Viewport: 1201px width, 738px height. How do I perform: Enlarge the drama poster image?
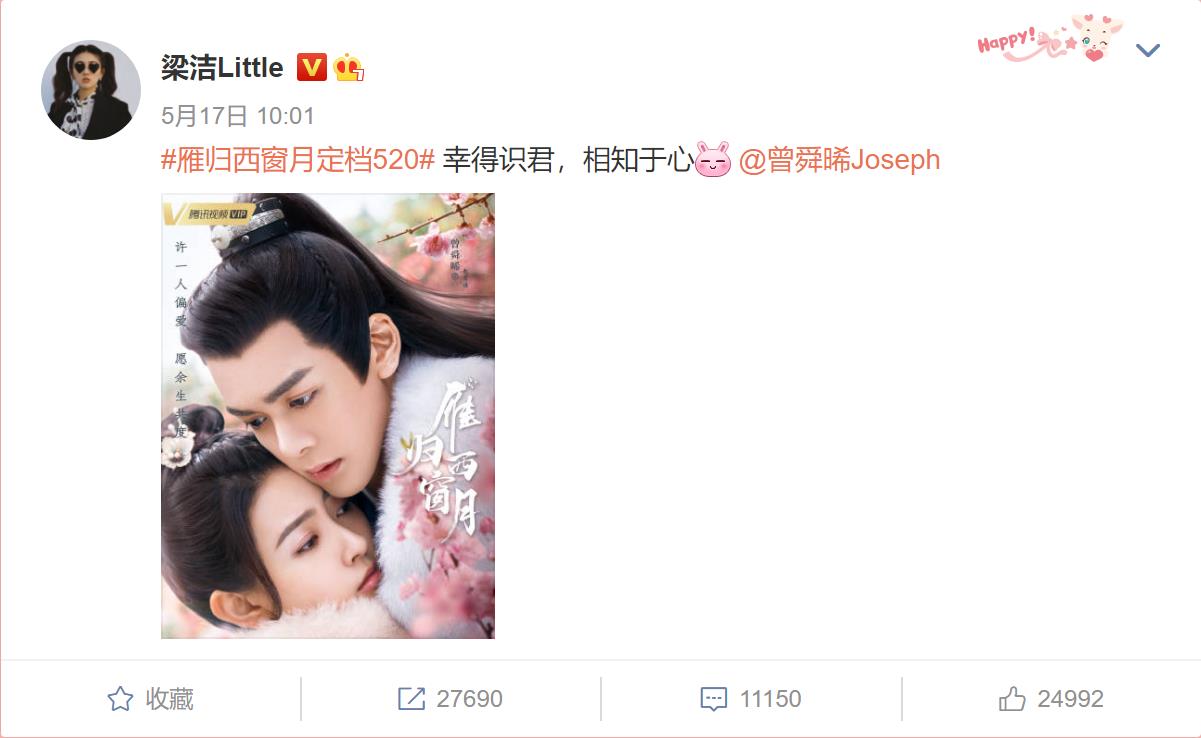(328, 416)
